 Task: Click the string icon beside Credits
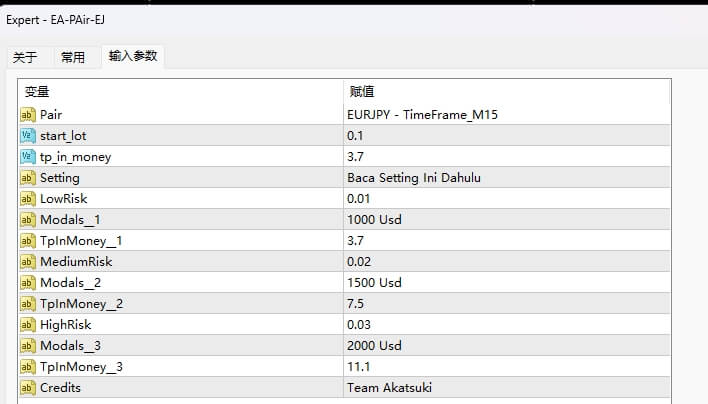(28, 387)
